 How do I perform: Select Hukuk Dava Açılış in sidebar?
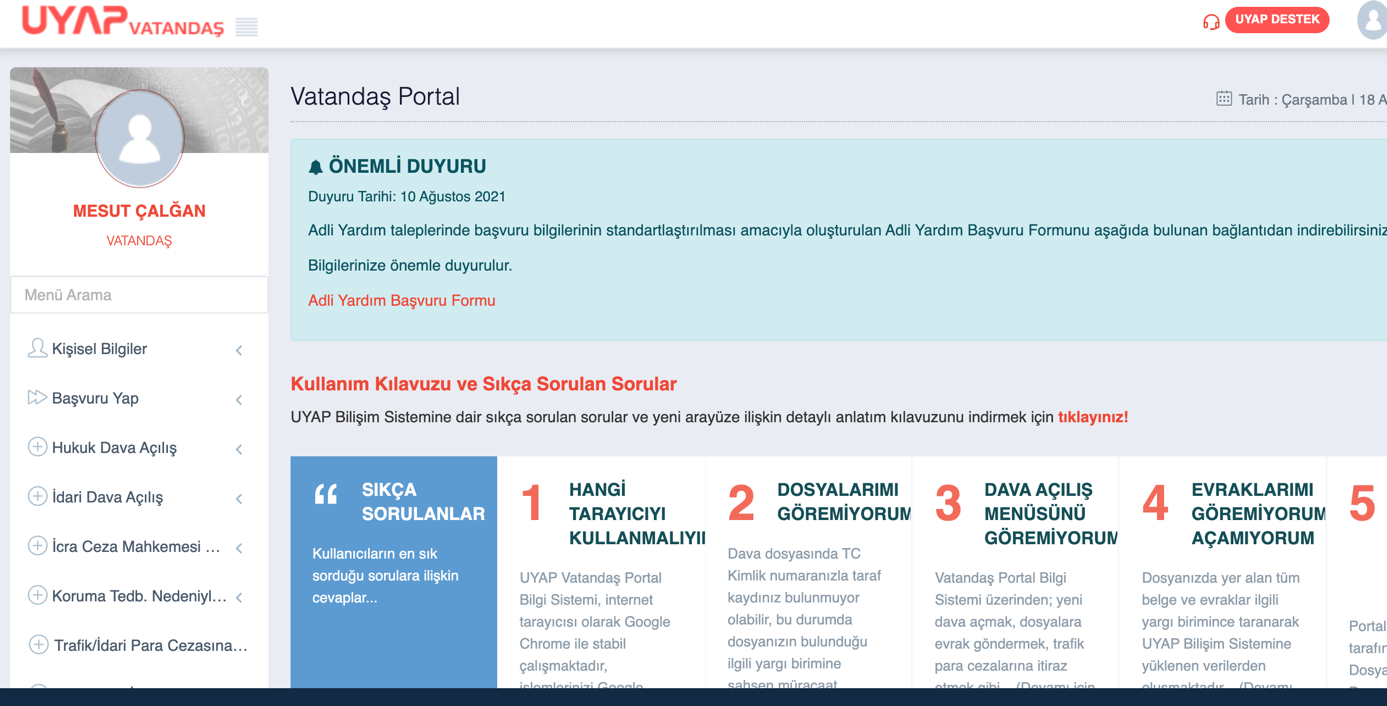pos(139,448)
